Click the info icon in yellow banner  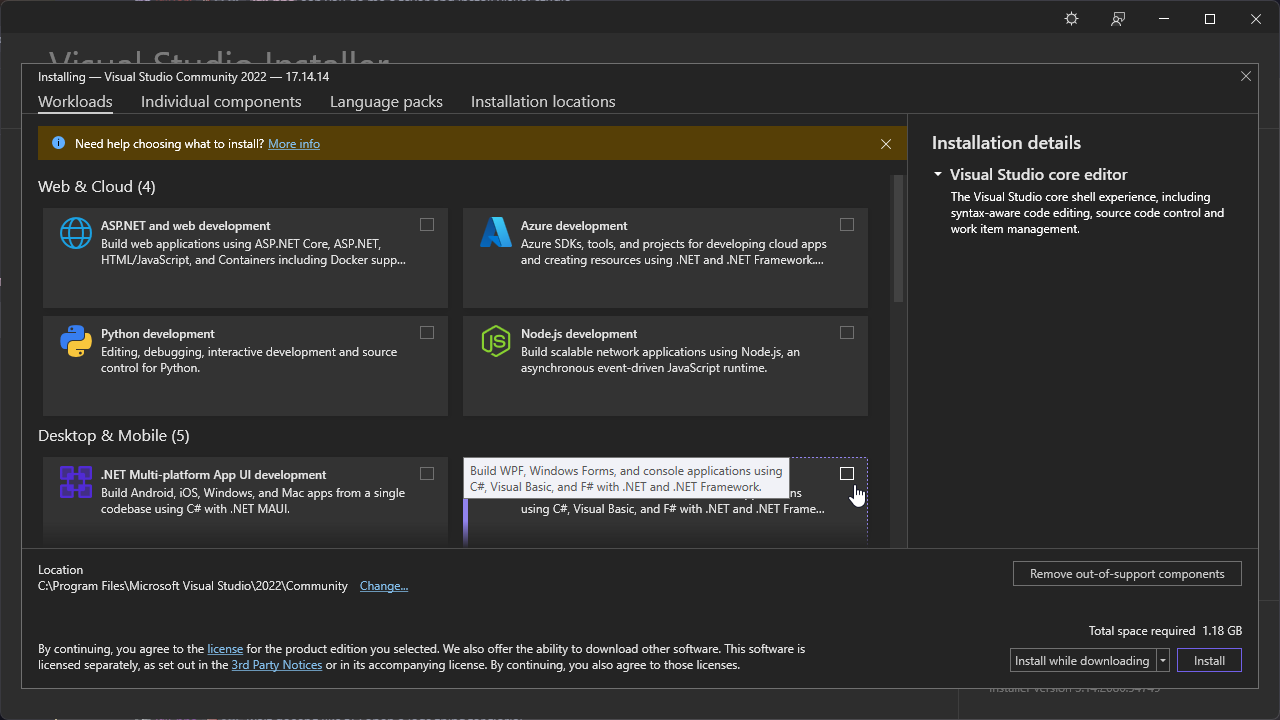58,144
